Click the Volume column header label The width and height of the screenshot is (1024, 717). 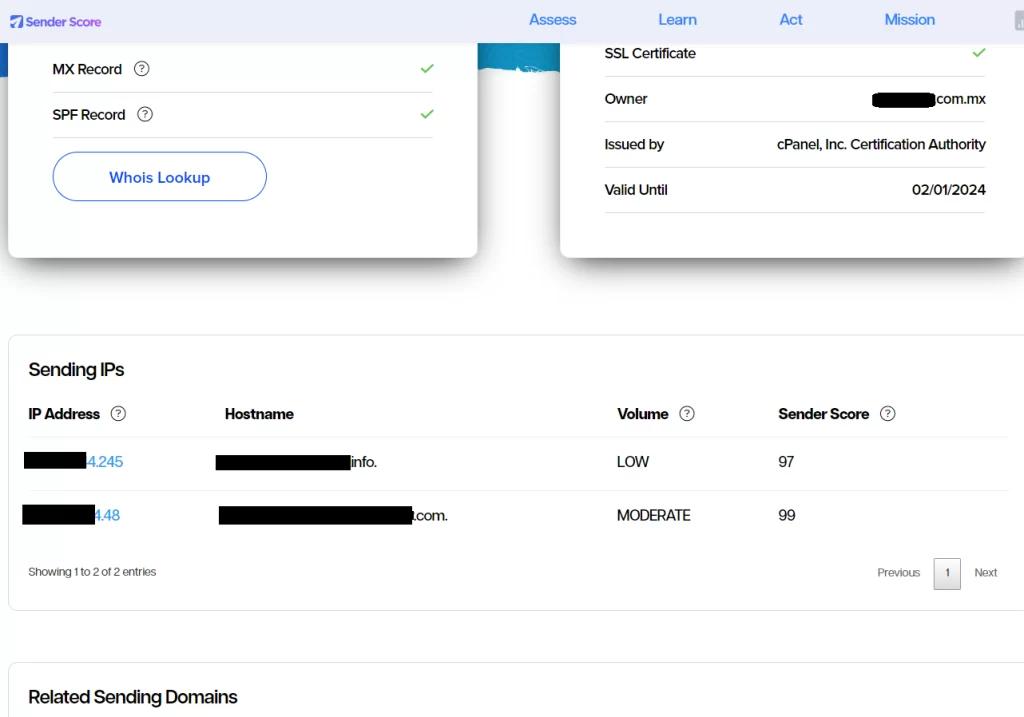click(643, 414)
